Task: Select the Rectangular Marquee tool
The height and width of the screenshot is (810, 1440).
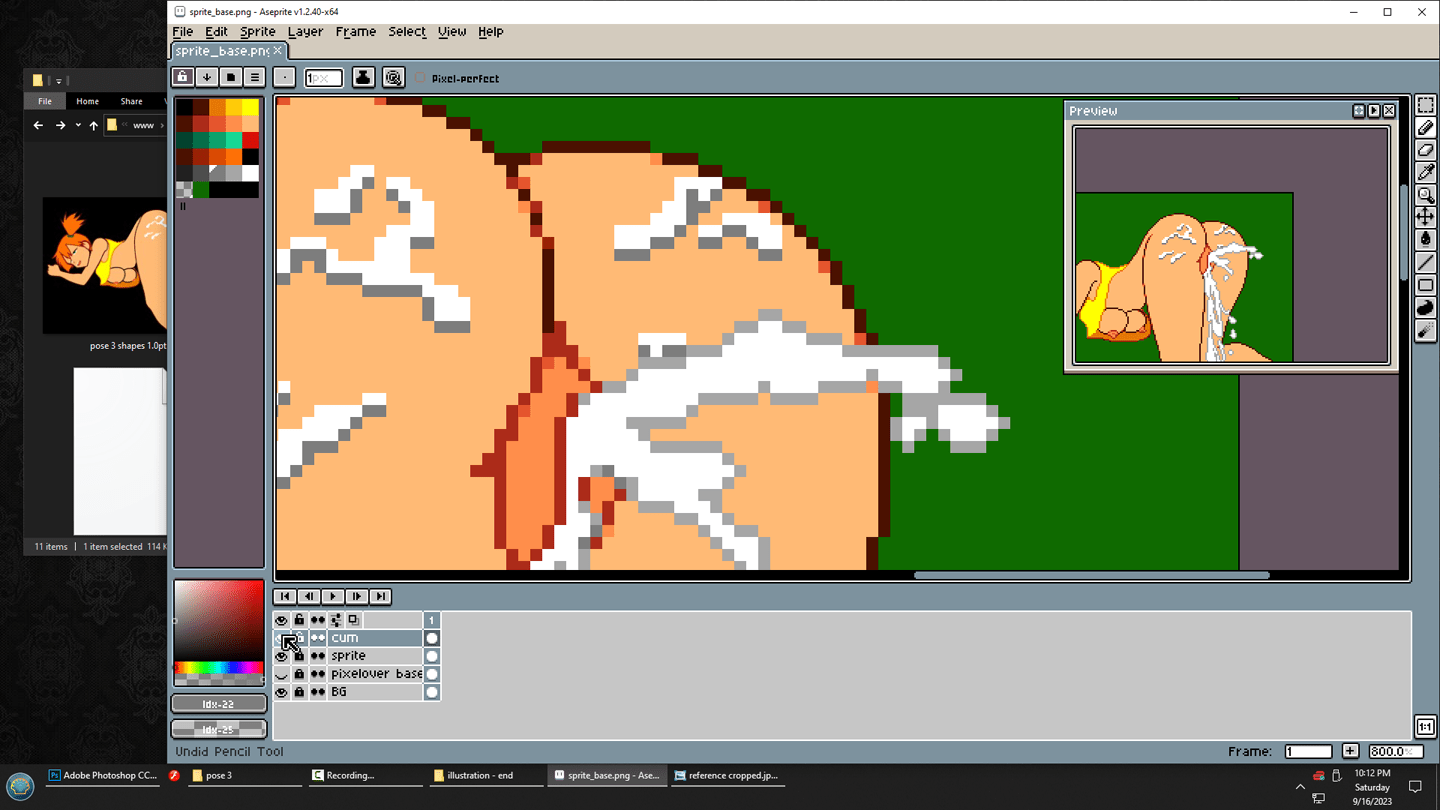Action: coord(1426,106)
